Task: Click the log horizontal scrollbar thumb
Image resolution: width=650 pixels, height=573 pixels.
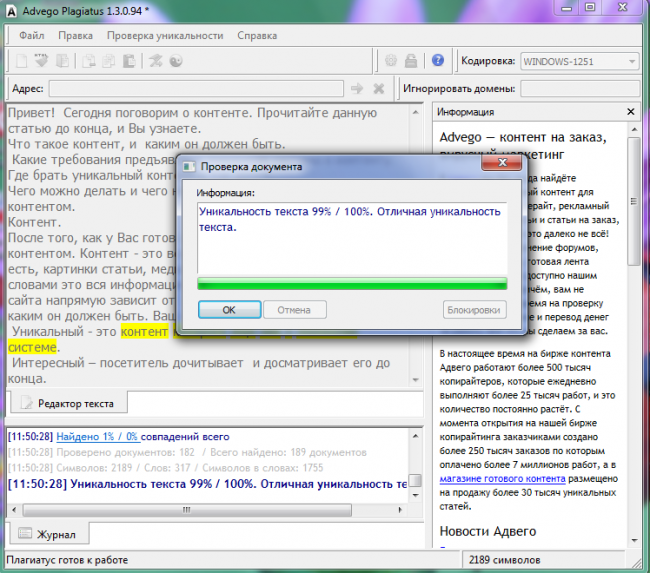Action: [x=187, y=510]
